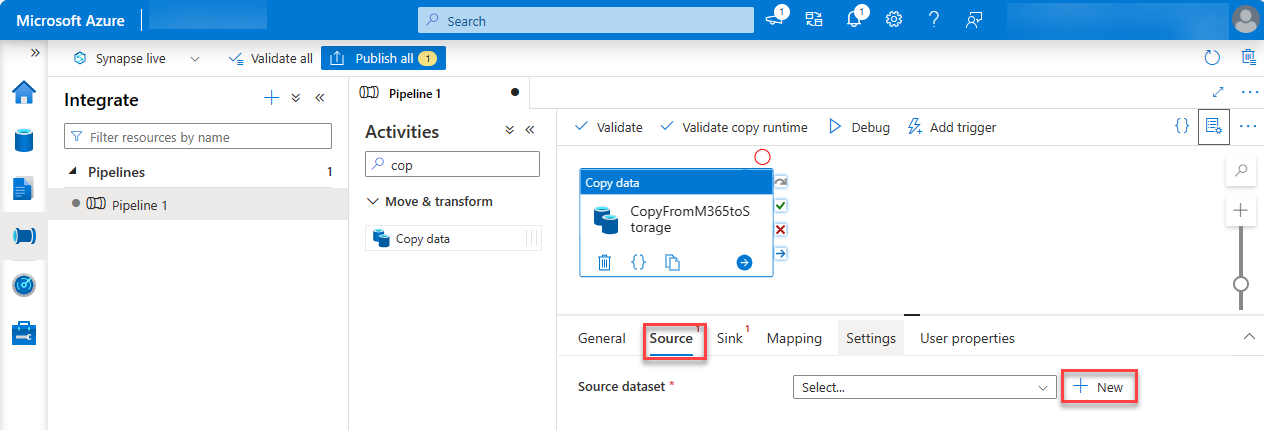Switch to the Sink tab
Screen dimensions: 1264x430
click(x=729, y=338)
